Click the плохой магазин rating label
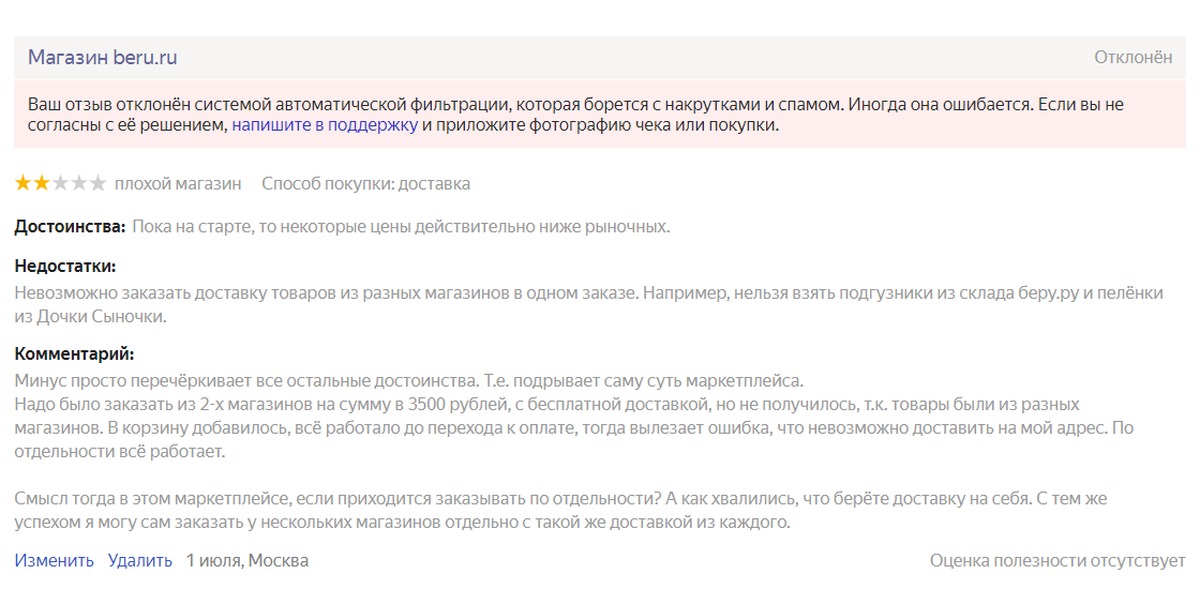 point(178,184)
